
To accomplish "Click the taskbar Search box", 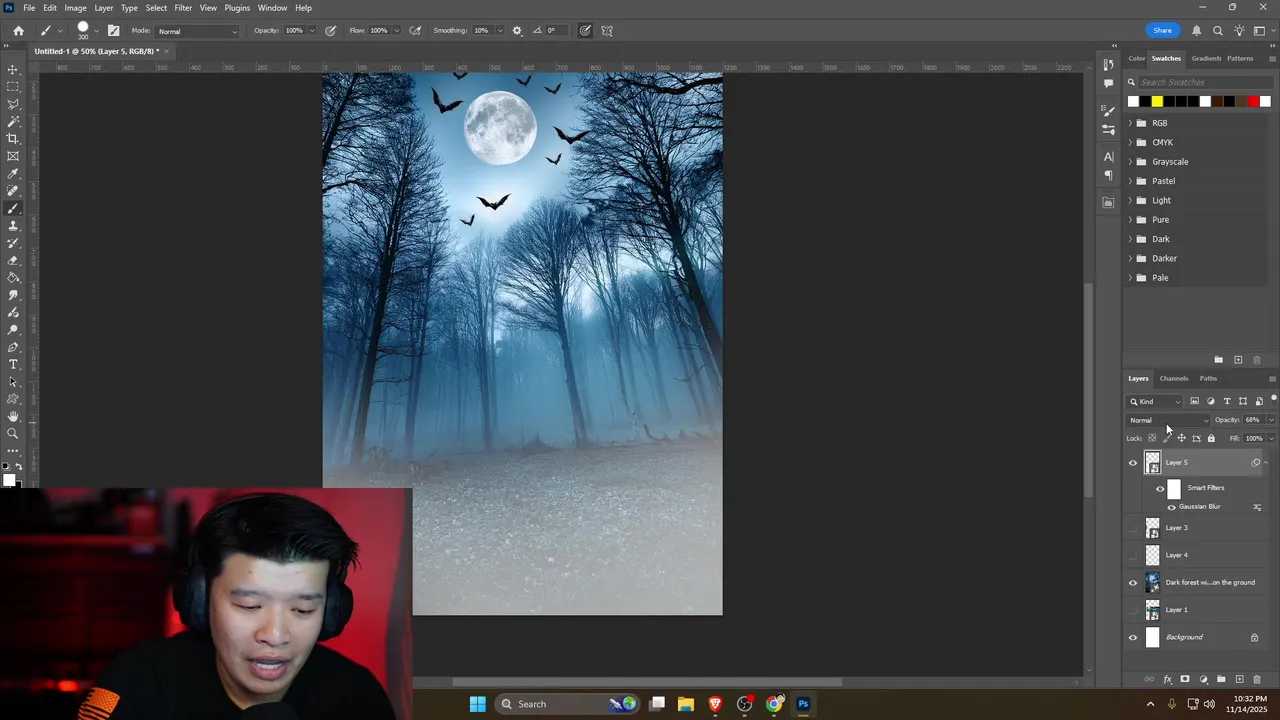I will [x=567, y=704].
